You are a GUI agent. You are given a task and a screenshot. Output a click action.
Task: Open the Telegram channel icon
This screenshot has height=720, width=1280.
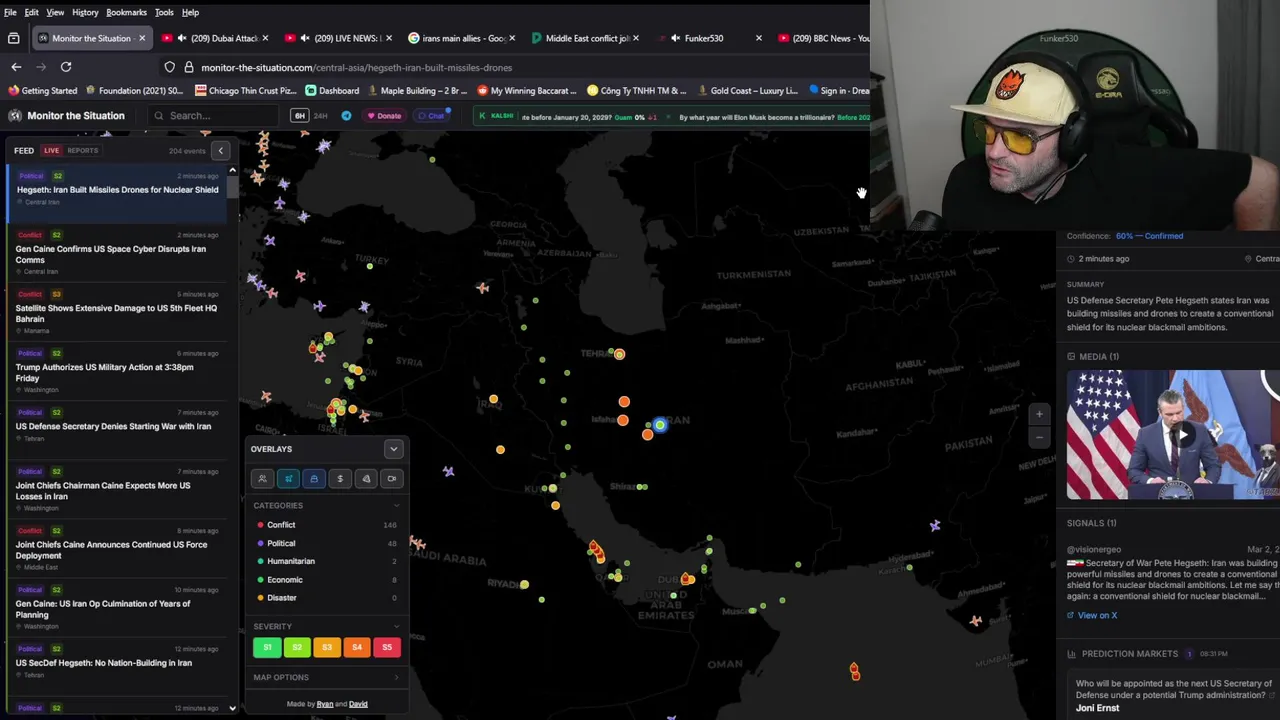[x=346, y=116]
